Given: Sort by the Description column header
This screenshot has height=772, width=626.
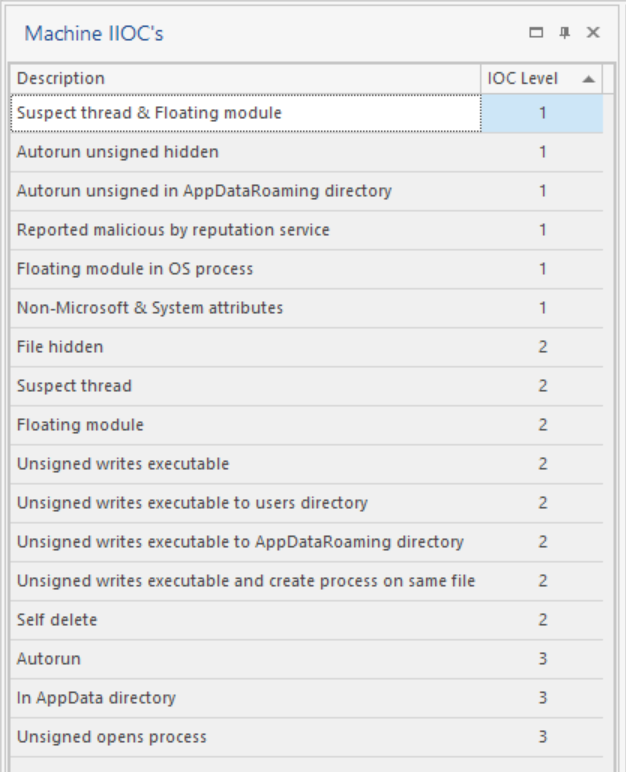Looking at the screenshot, I should point(245,78).
